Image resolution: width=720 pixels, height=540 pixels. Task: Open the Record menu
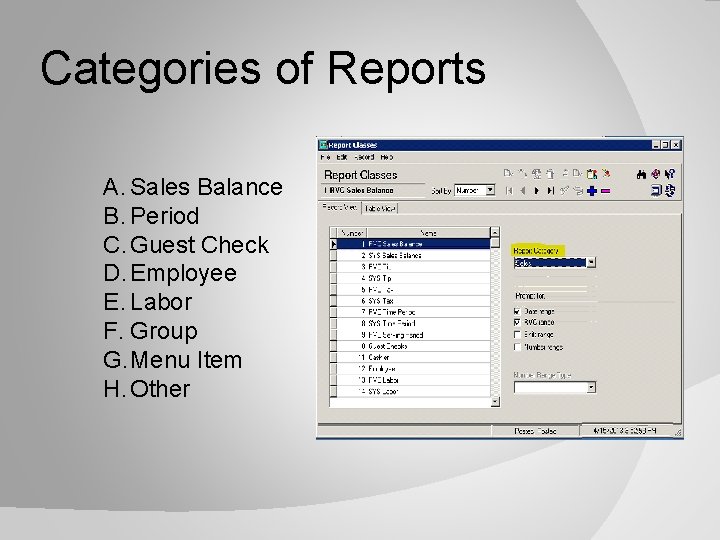pos(364,157)
